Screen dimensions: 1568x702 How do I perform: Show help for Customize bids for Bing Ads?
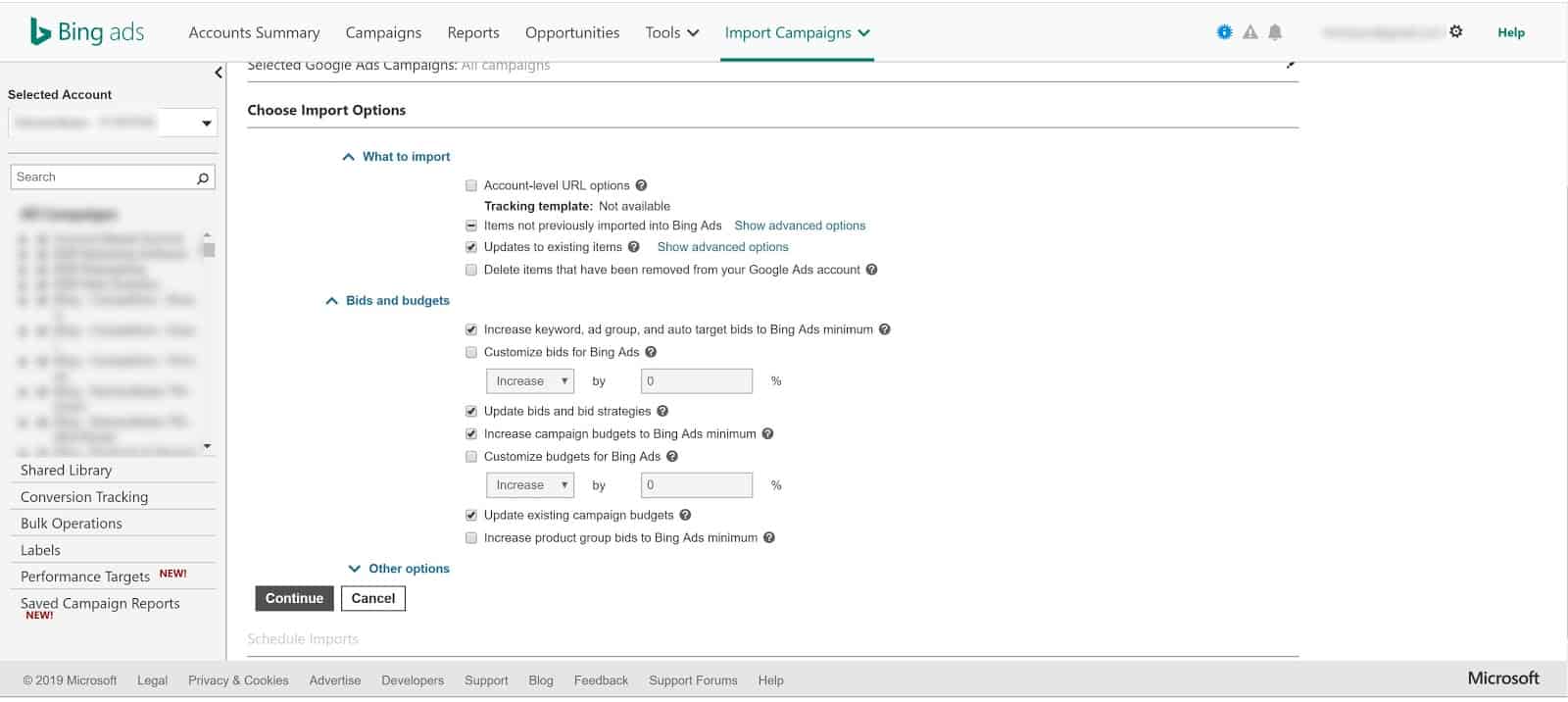pos(651,352)
